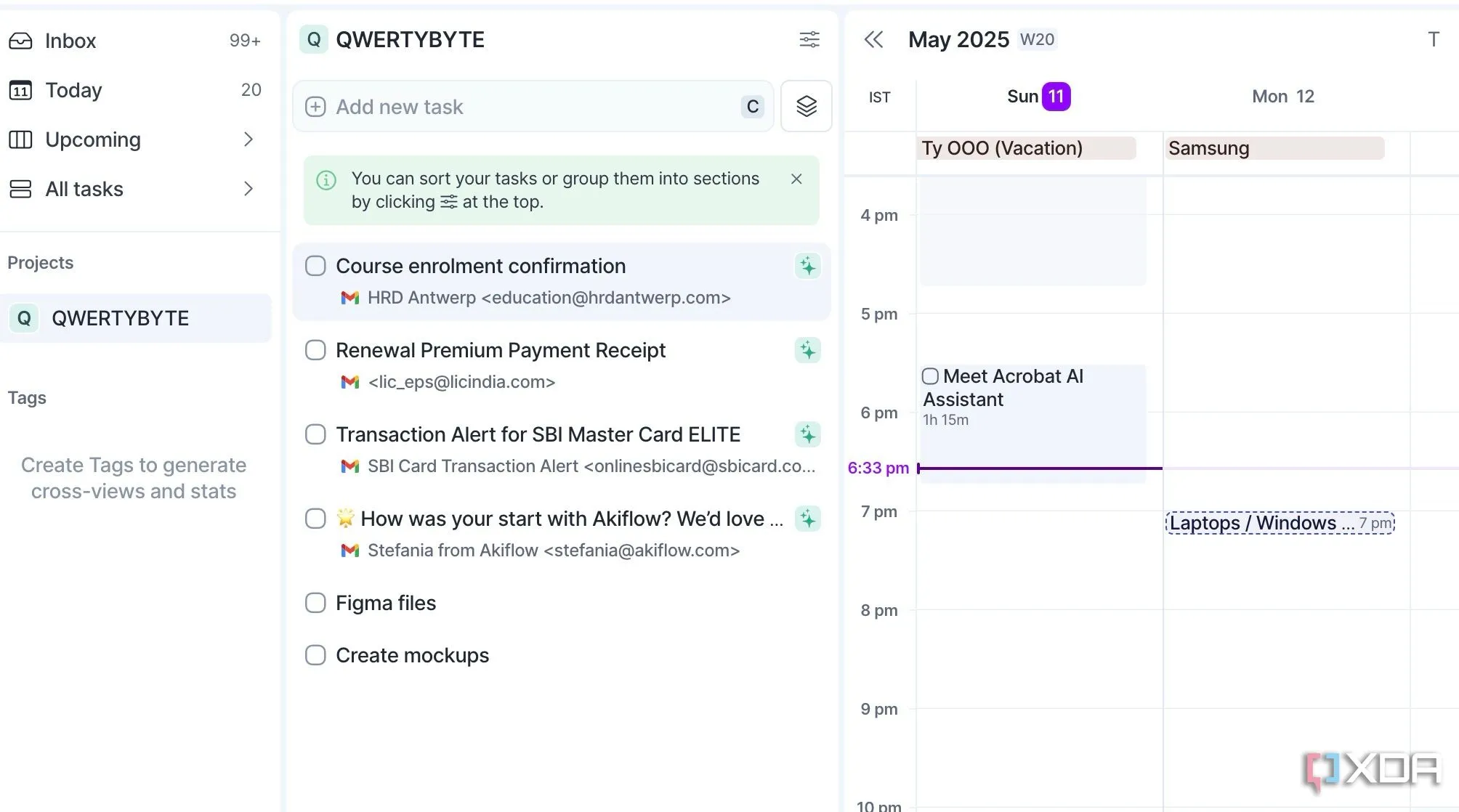This screenshot has height=812, width=1459.
Task: Click the layers stack button beside Add new task
Action: pos(807,106)
